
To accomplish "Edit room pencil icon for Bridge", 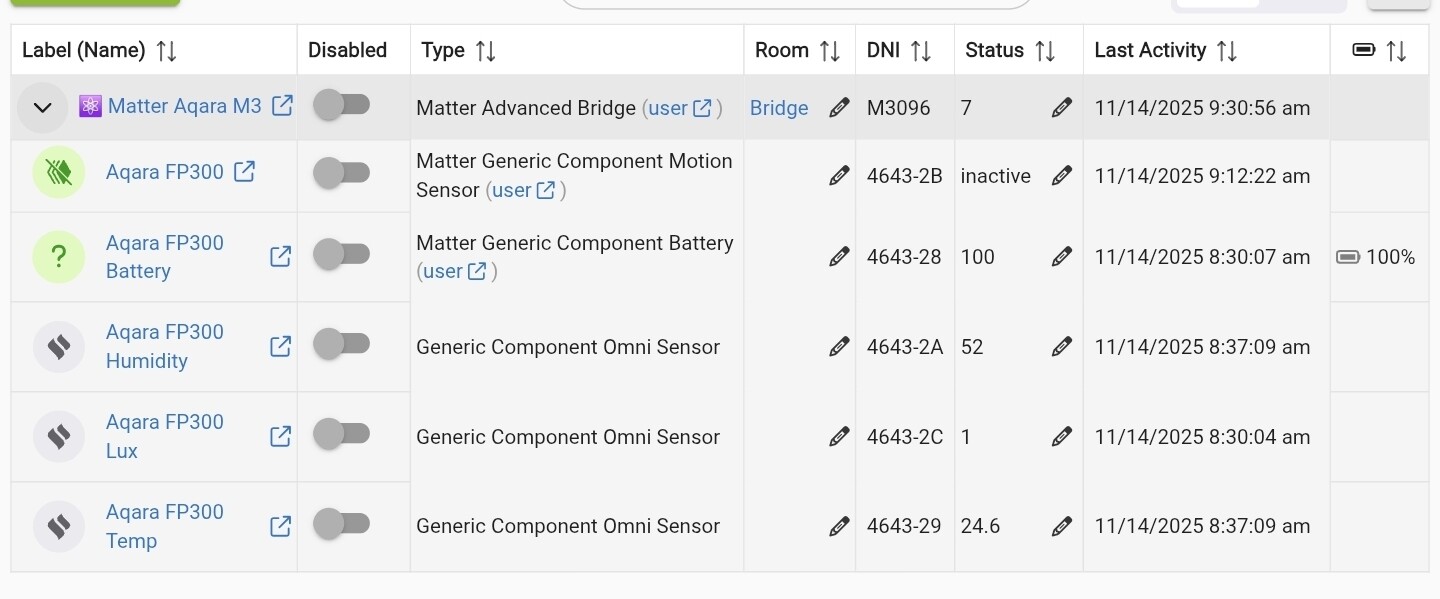I will coord(839,108).
